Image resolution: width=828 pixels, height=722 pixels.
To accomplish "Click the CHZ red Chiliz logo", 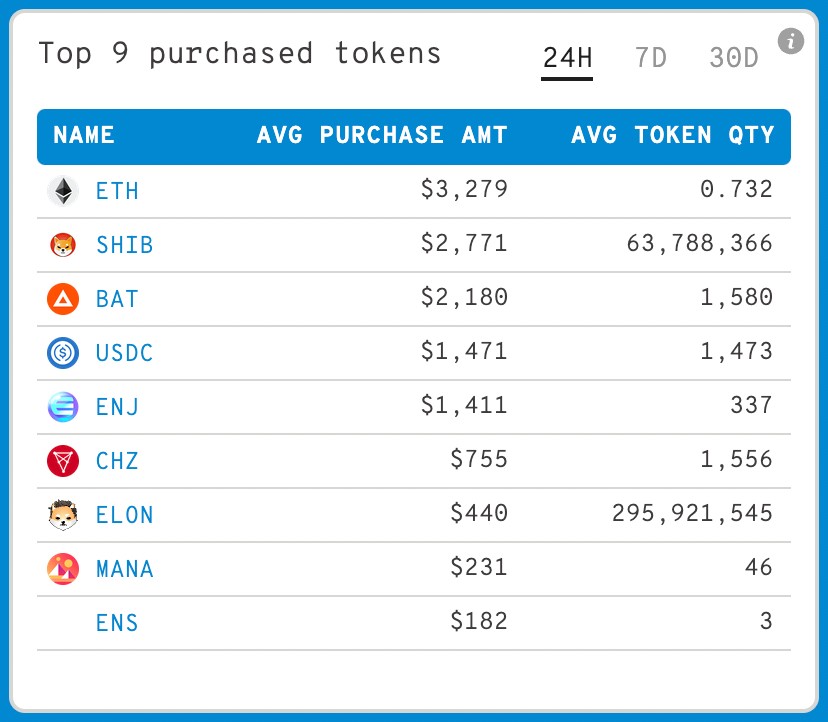I will pos(63,461).
